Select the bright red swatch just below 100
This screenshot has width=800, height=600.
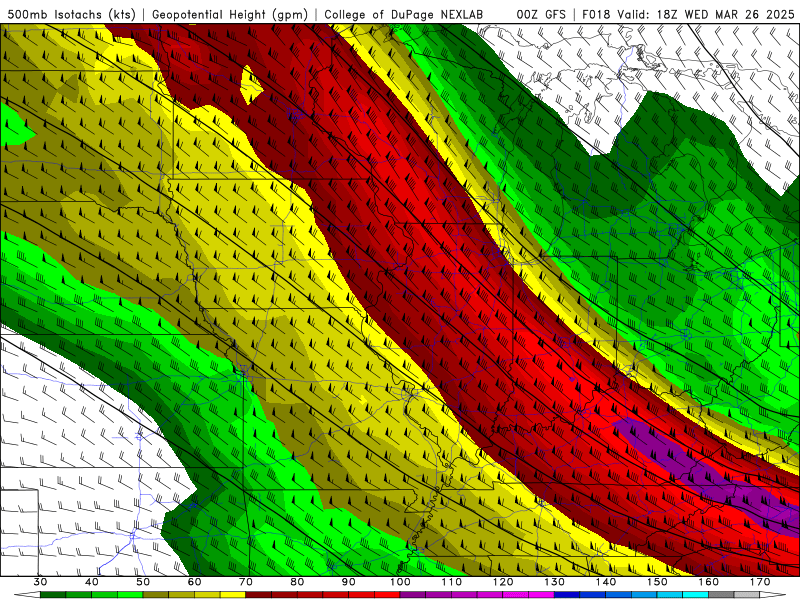pos(387,595)
